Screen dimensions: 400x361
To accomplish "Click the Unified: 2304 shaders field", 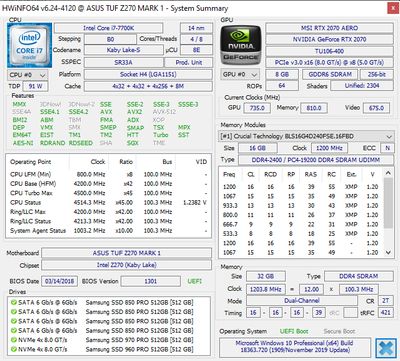I will (362, 86).
